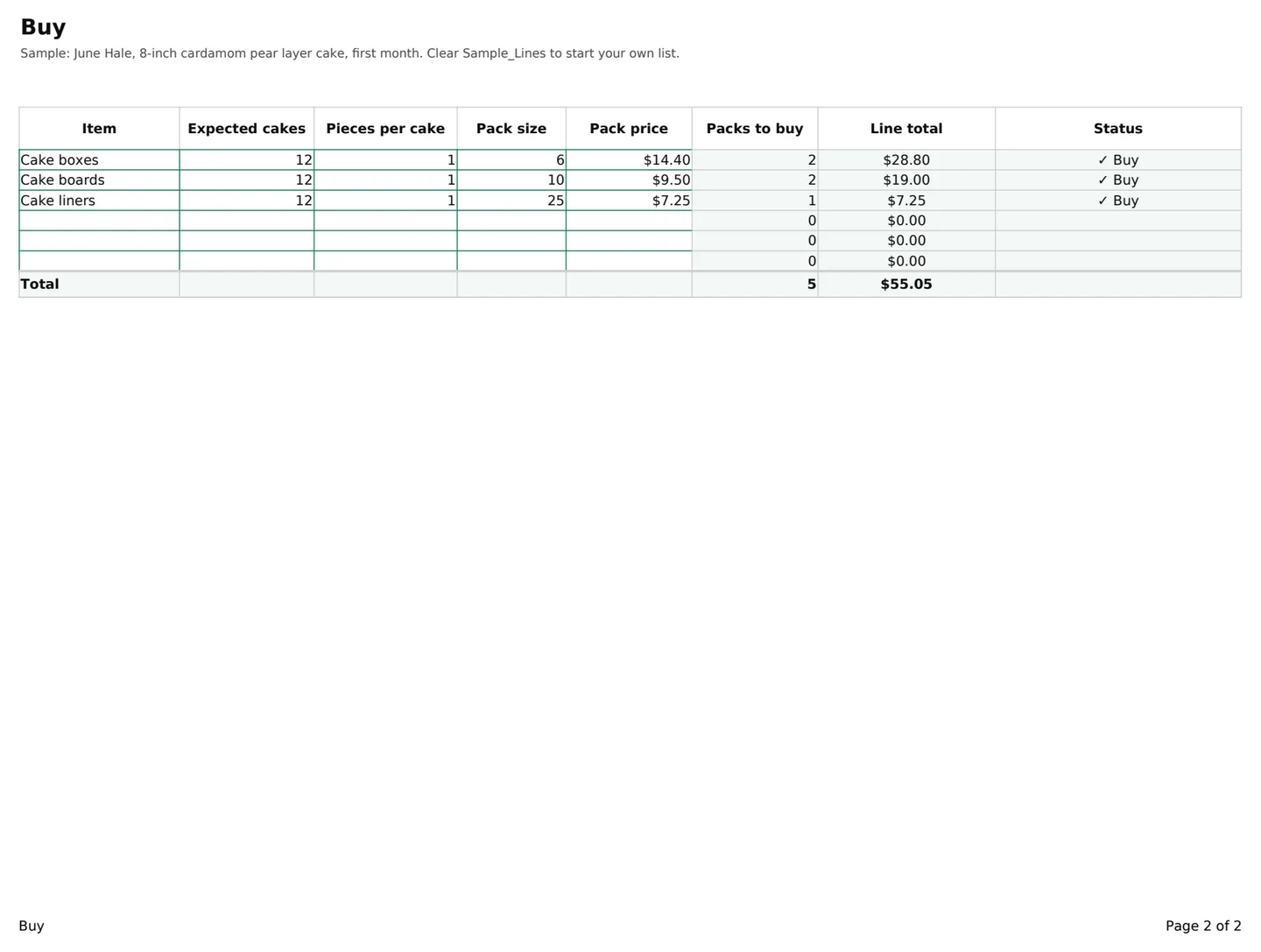
Task: Click the 'Expected cakes' column header
Action: (x=247, y=129)
